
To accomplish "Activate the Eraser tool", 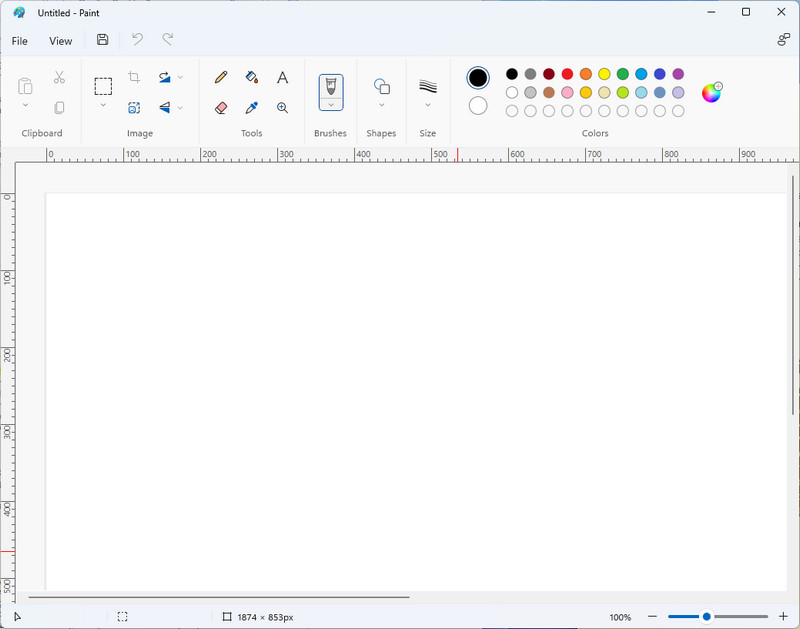I will click(x=221, y=108).
